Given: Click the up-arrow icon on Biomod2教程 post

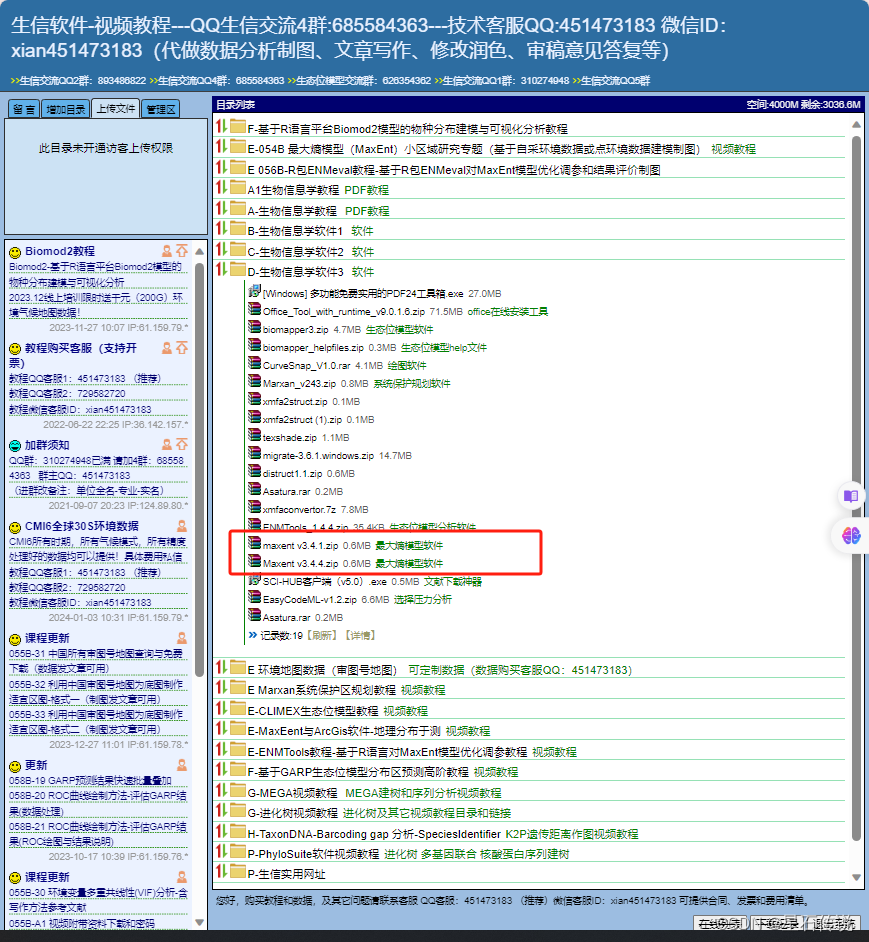Looking at the screenshot, I should point(182,251).
